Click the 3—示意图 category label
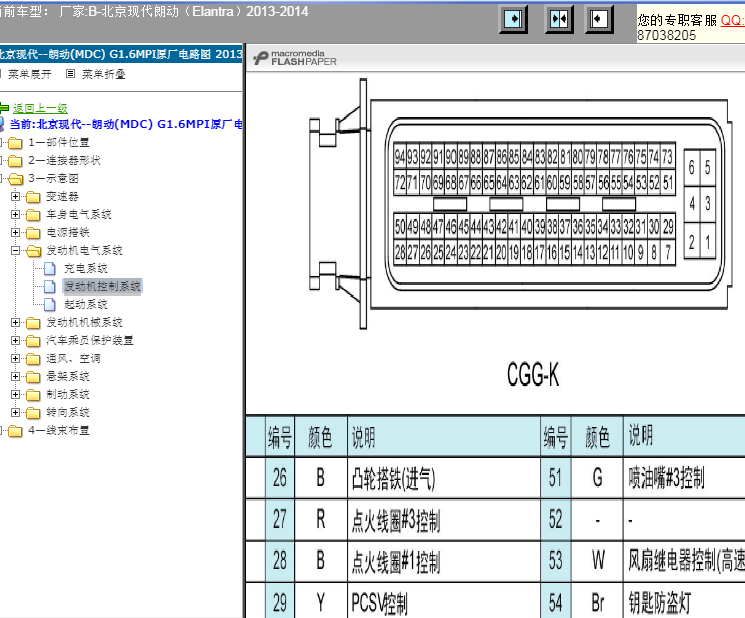Image resolution: width=745 pixels, height=618 pixels. tap(53, 179)
